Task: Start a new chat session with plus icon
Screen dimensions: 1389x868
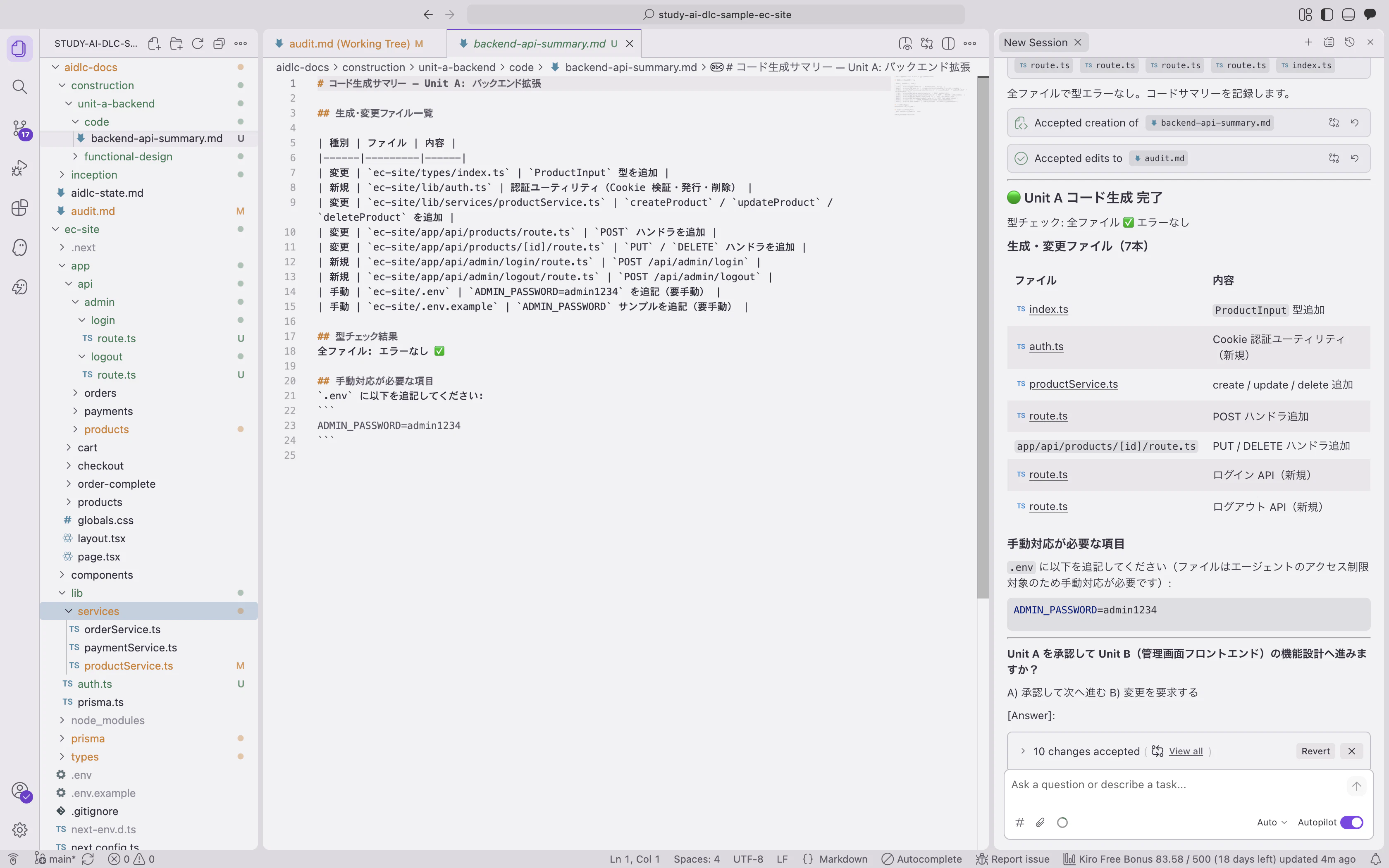Action: [x=1308, y=43]
